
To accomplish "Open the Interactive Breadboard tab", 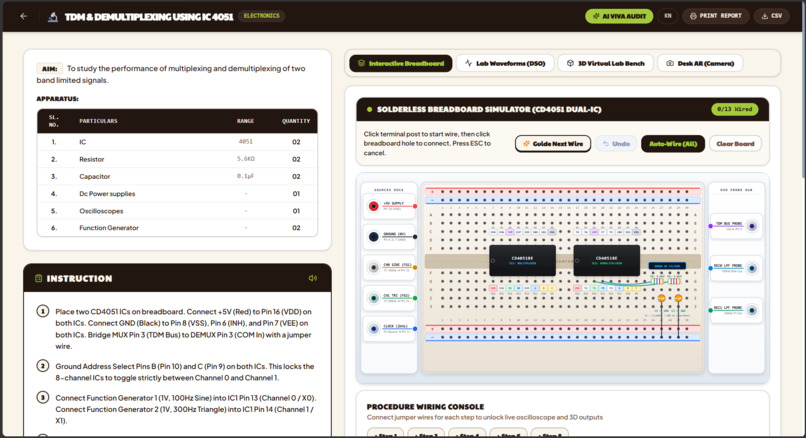I will tap(401, 63).
